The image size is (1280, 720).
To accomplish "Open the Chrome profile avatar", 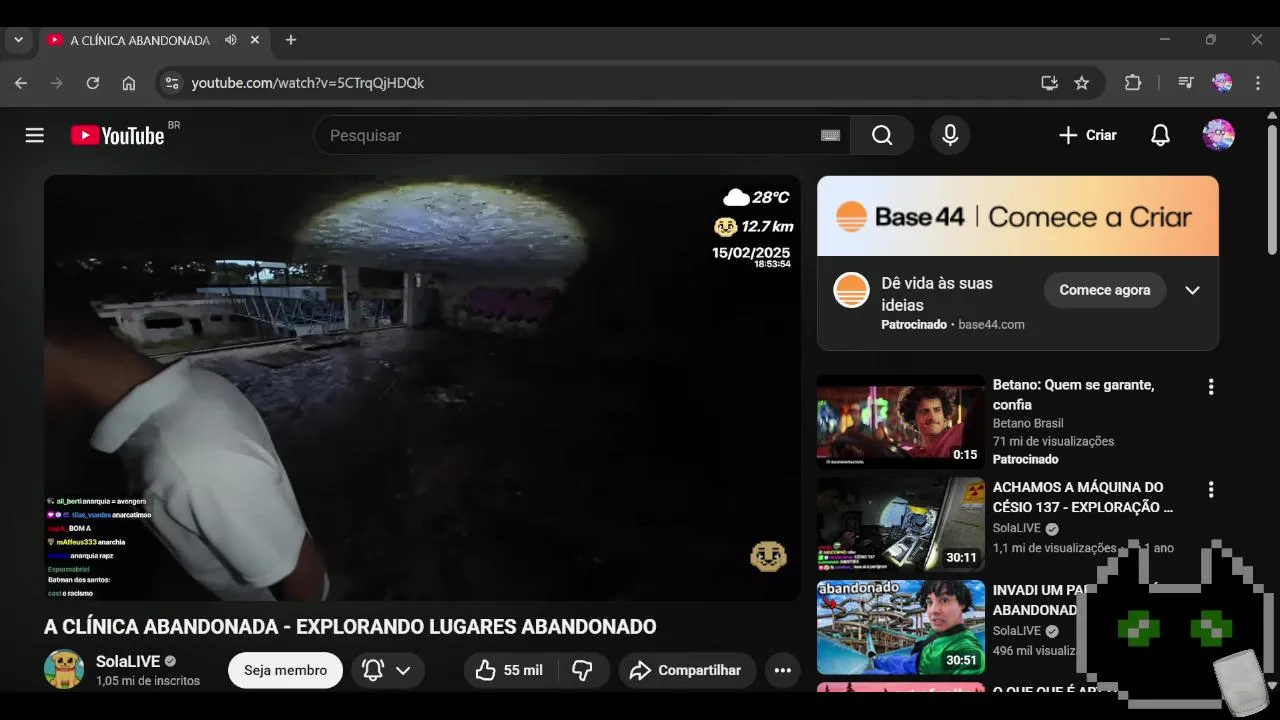I will point(1222,83).
